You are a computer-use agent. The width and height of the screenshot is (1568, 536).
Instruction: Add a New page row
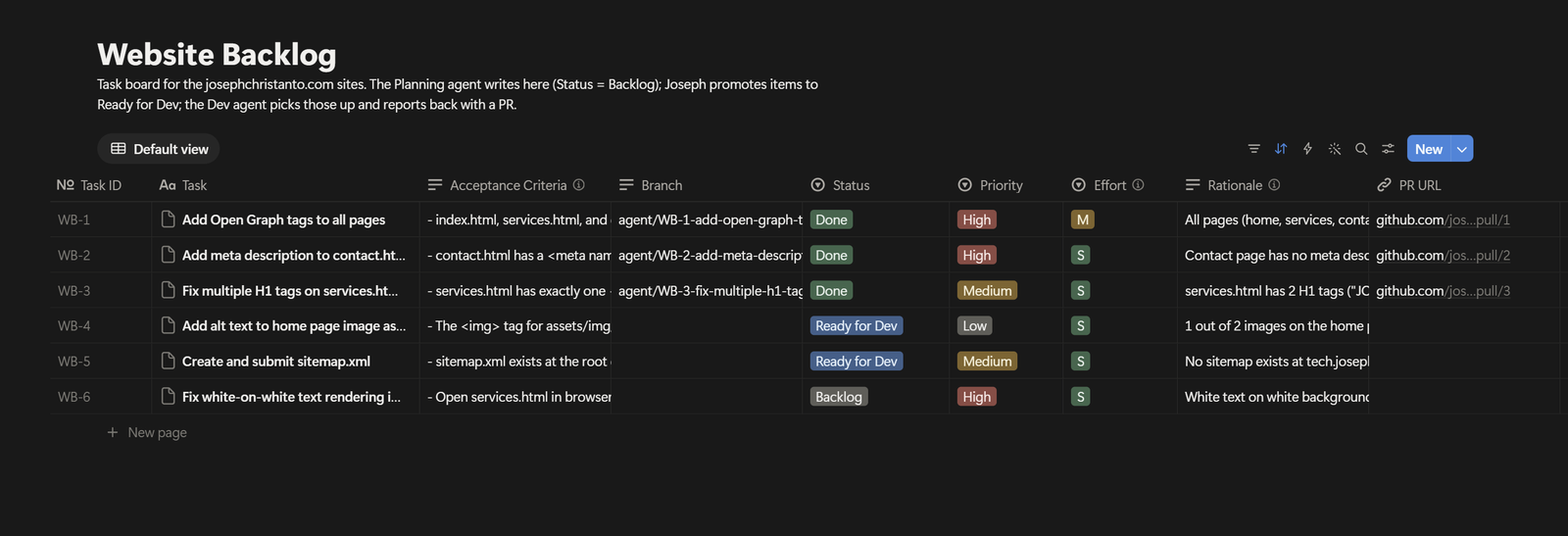tap(147, 432)
